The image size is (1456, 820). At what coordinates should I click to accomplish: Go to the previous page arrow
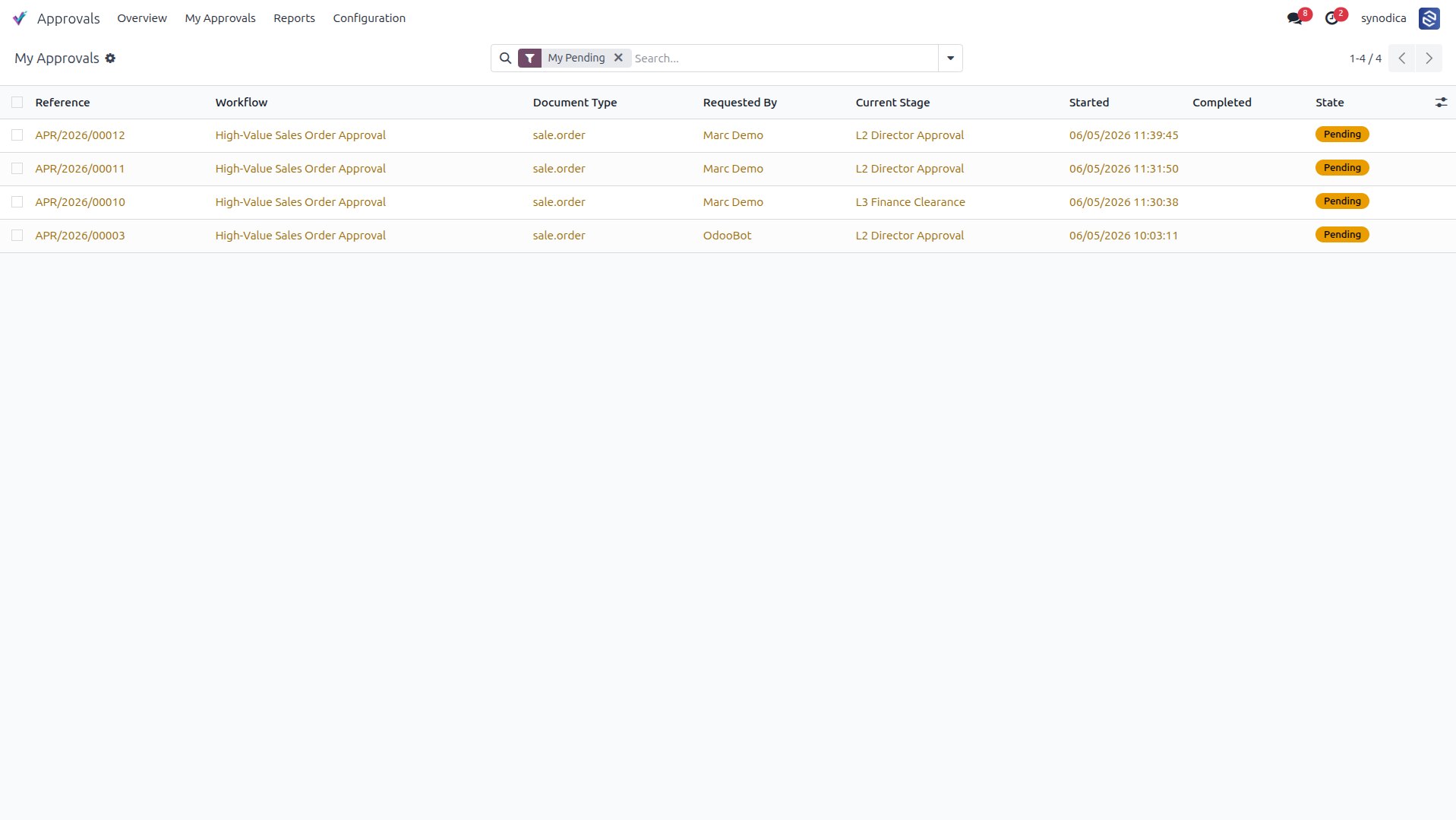coord(1402,59)
